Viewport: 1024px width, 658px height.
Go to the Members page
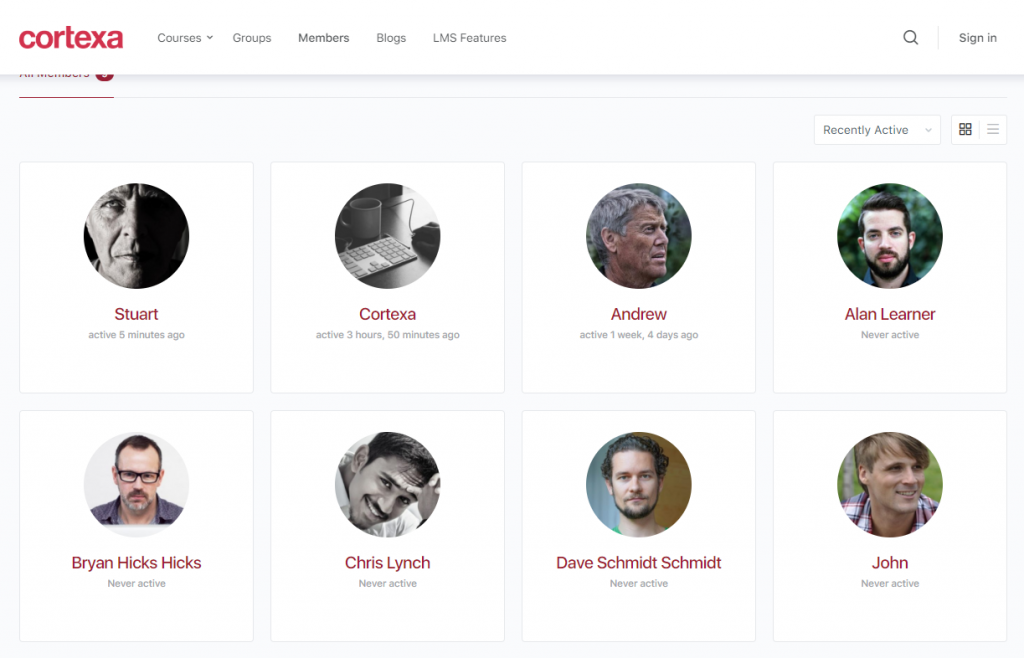tap(323, 38)
